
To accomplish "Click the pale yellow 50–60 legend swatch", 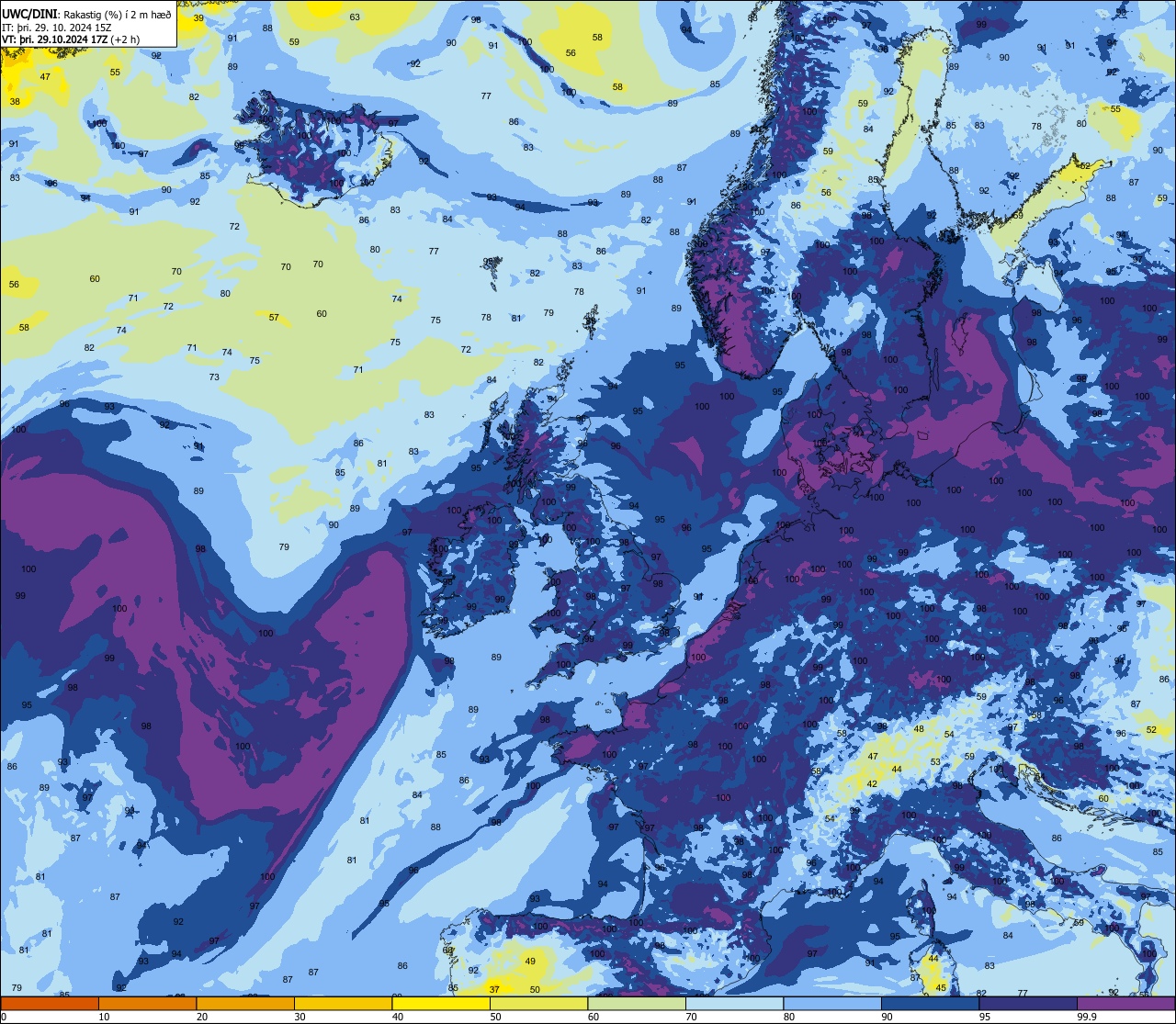I will pos(538,1003).
